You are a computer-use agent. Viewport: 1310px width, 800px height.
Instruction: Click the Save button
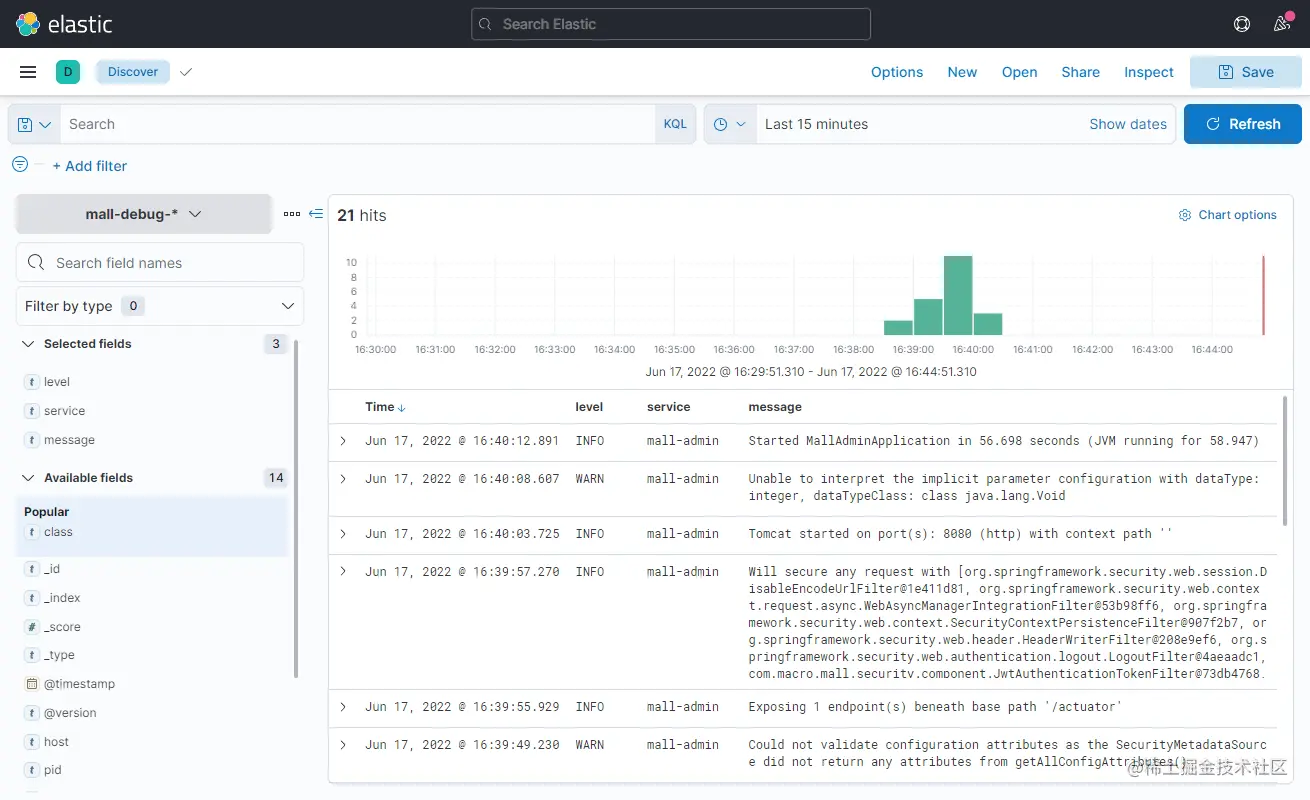[x=1246, y=72]
